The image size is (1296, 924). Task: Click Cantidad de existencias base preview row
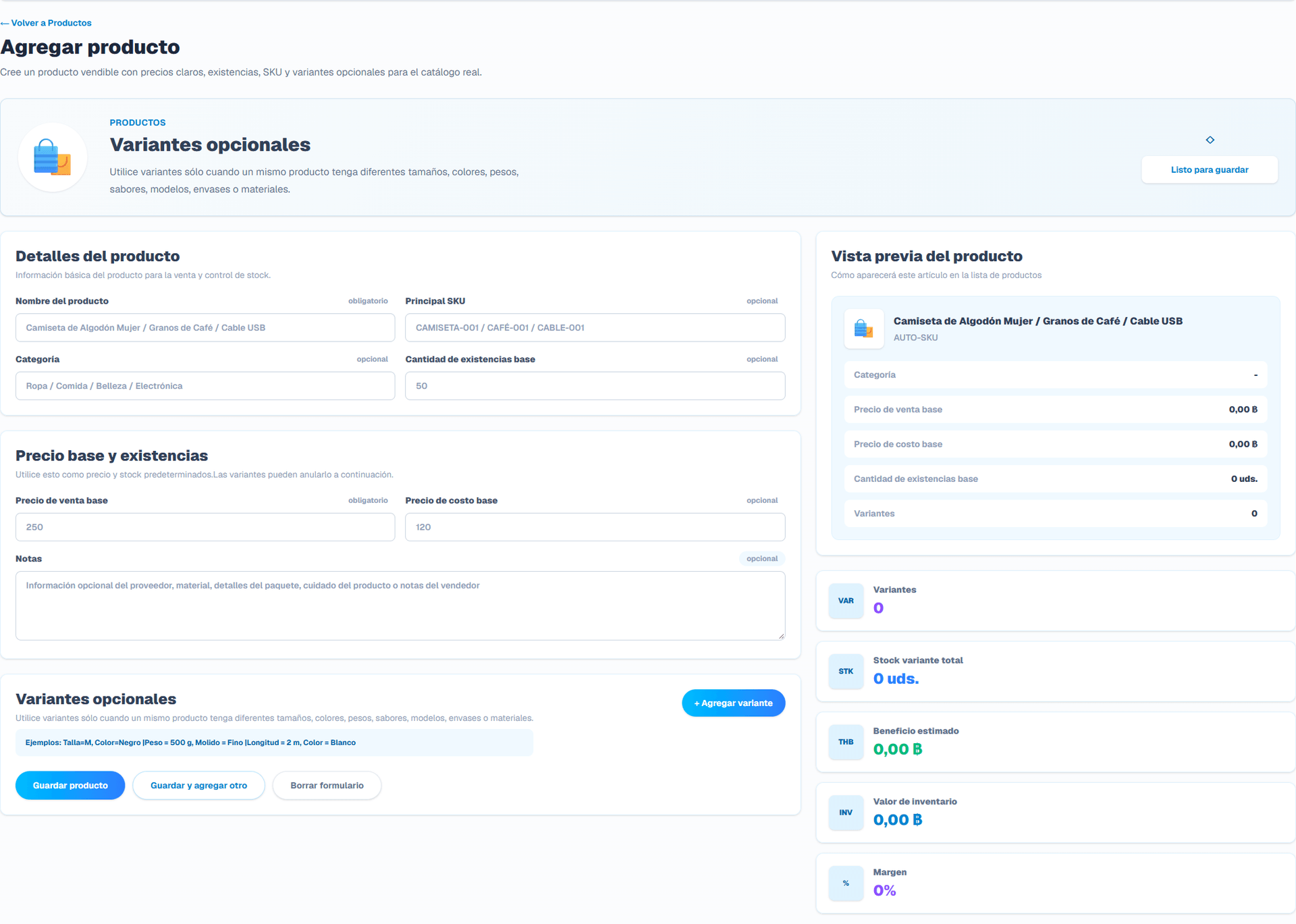click(x=1055, y=479)
